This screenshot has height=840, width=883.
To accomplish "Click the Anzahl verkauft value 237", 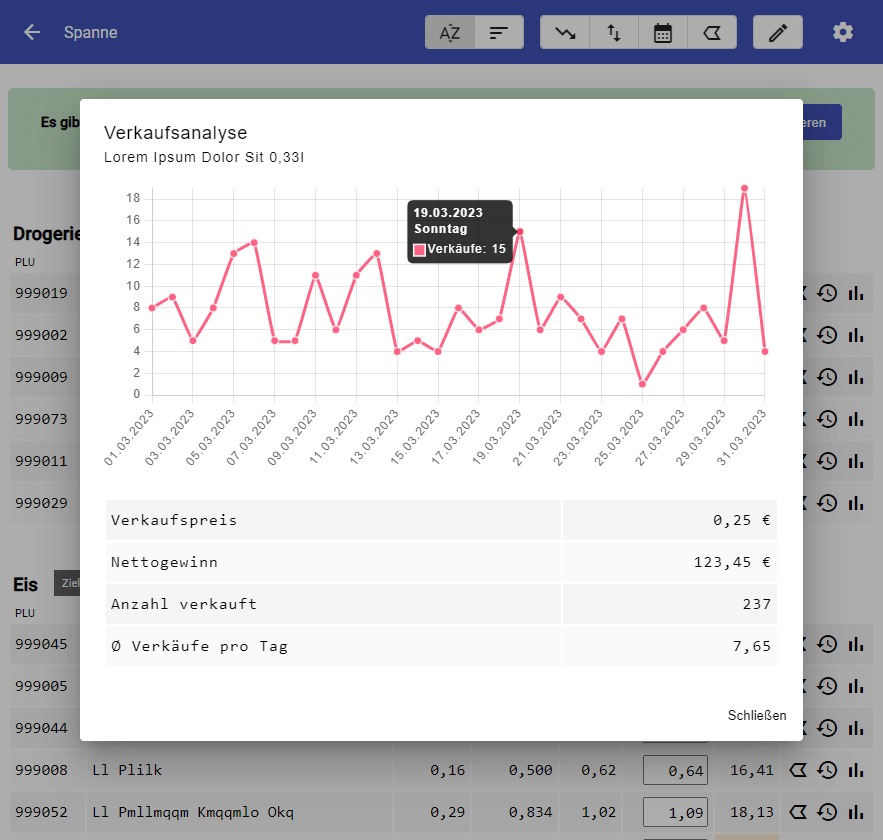I will click(x=756, y=604).
